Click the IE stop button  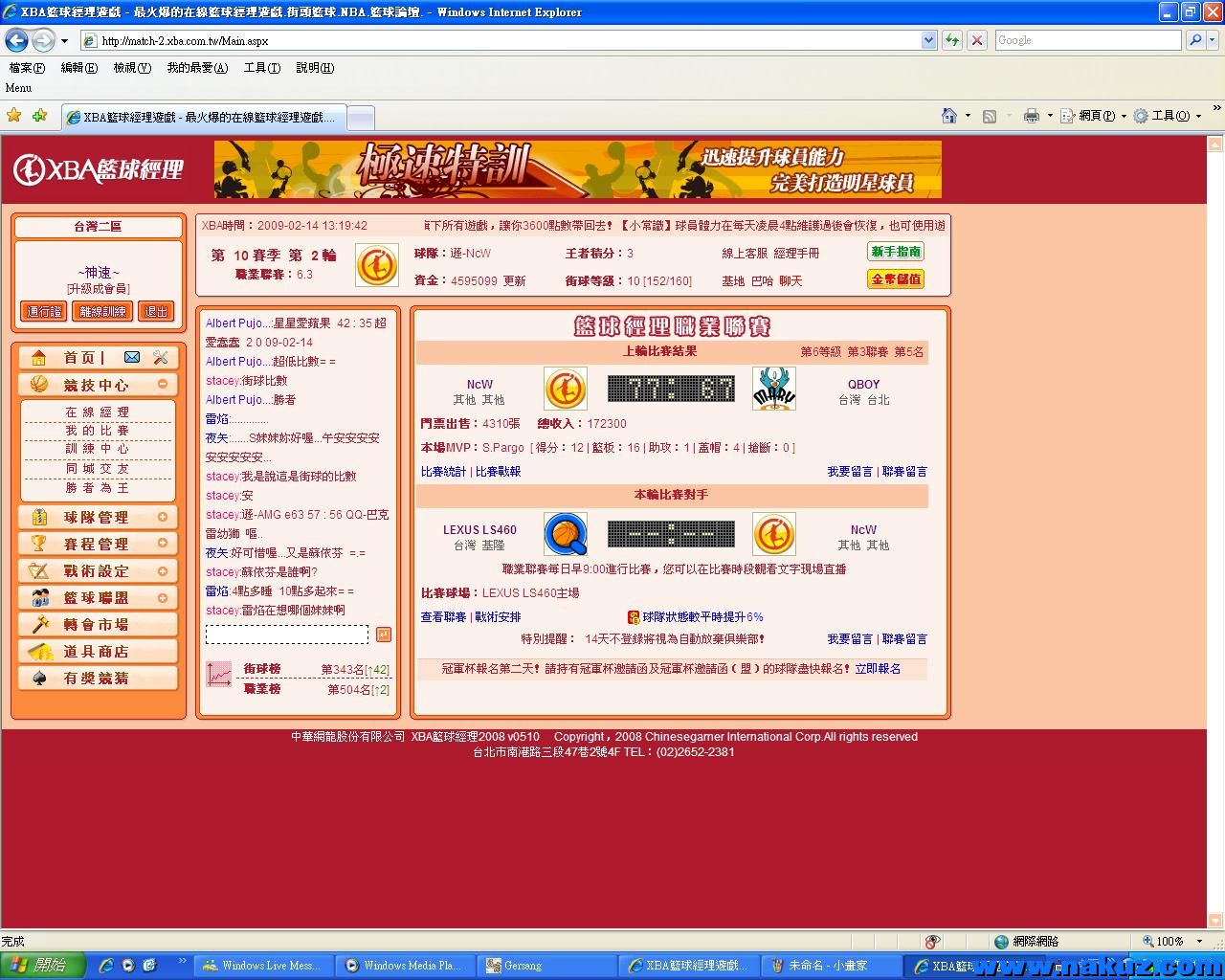[977, 40]
